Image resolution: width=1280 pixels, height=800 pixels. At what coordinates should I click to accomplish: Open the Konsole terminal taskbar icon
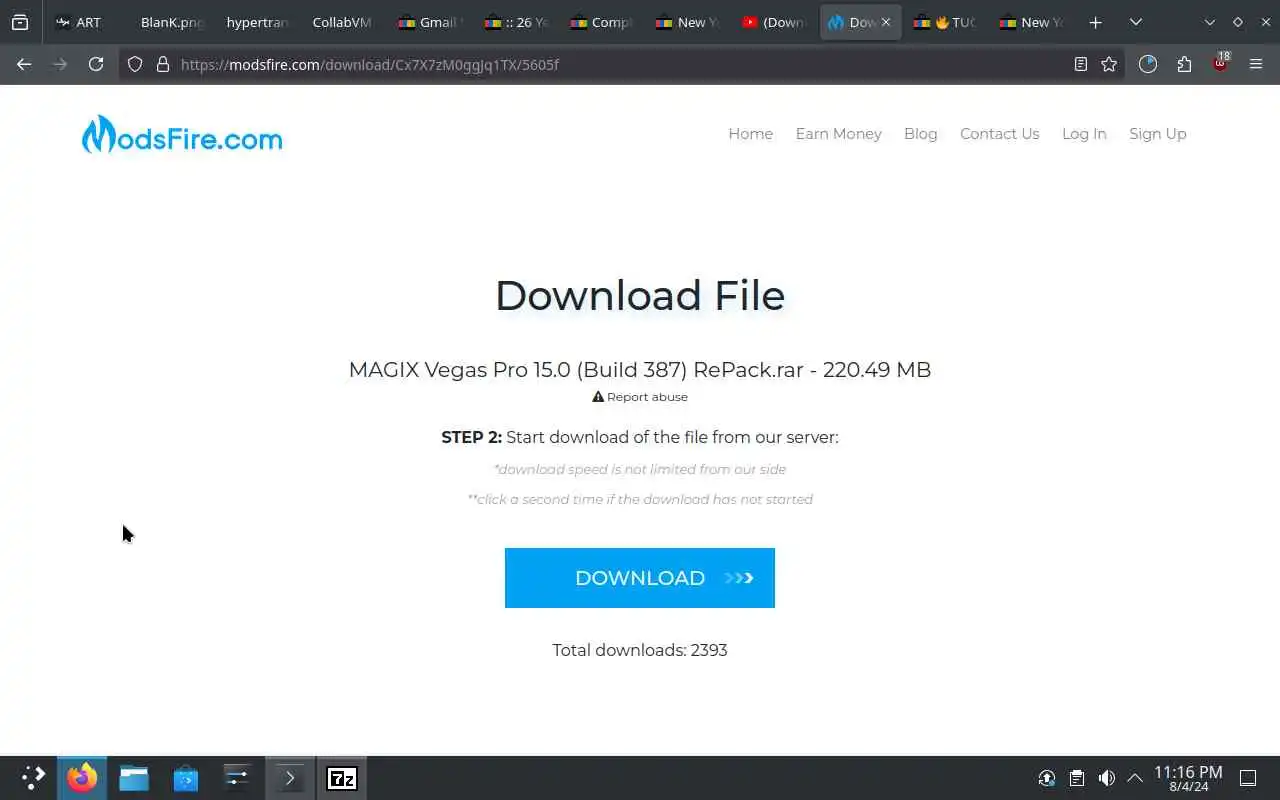click(x=289, y=778)
